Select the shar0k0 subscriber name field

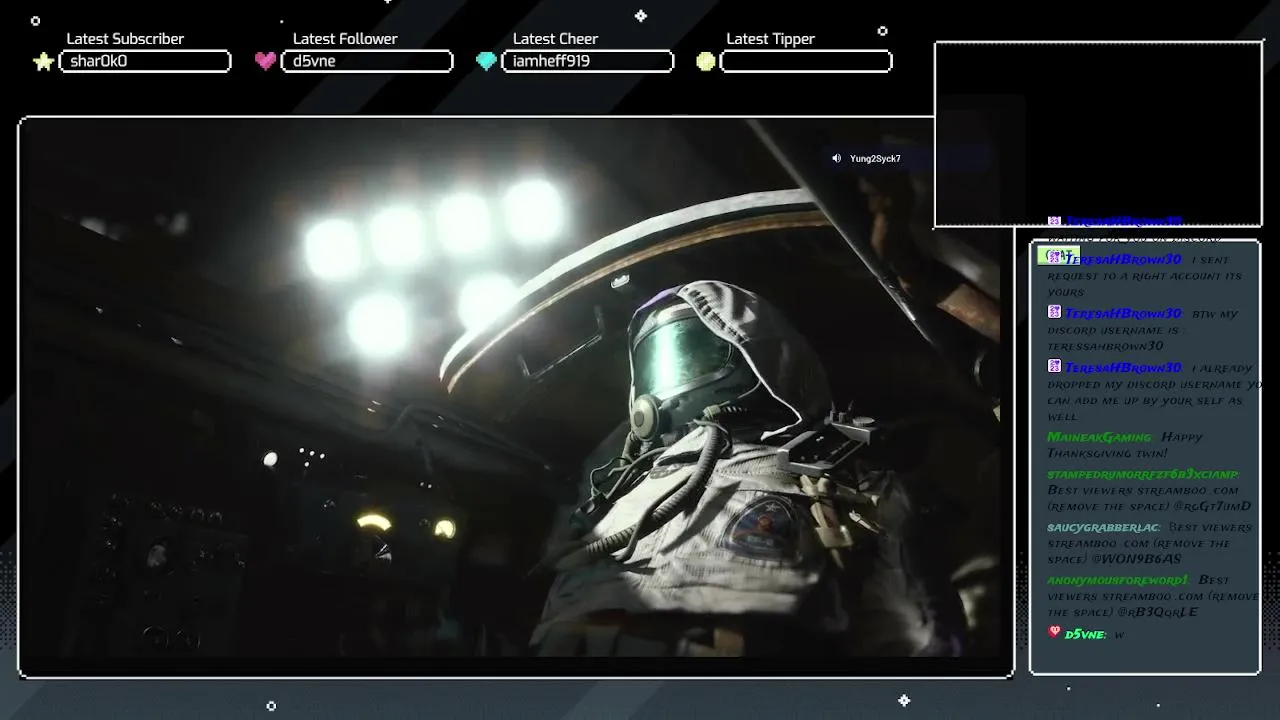coord(145,61)
